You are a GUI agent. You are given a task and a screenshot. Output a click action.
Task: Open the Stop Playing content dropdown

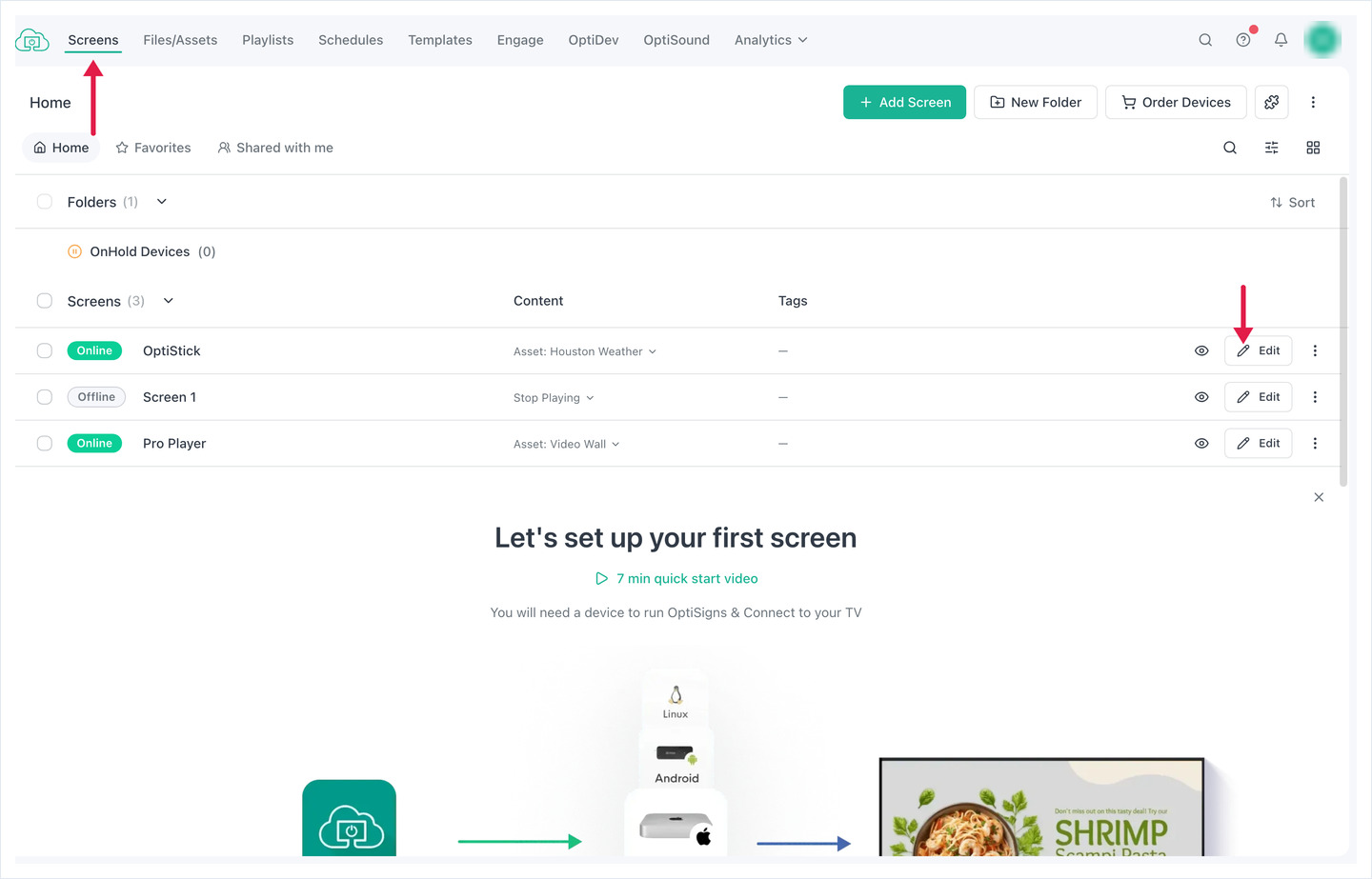click(554, 398)
